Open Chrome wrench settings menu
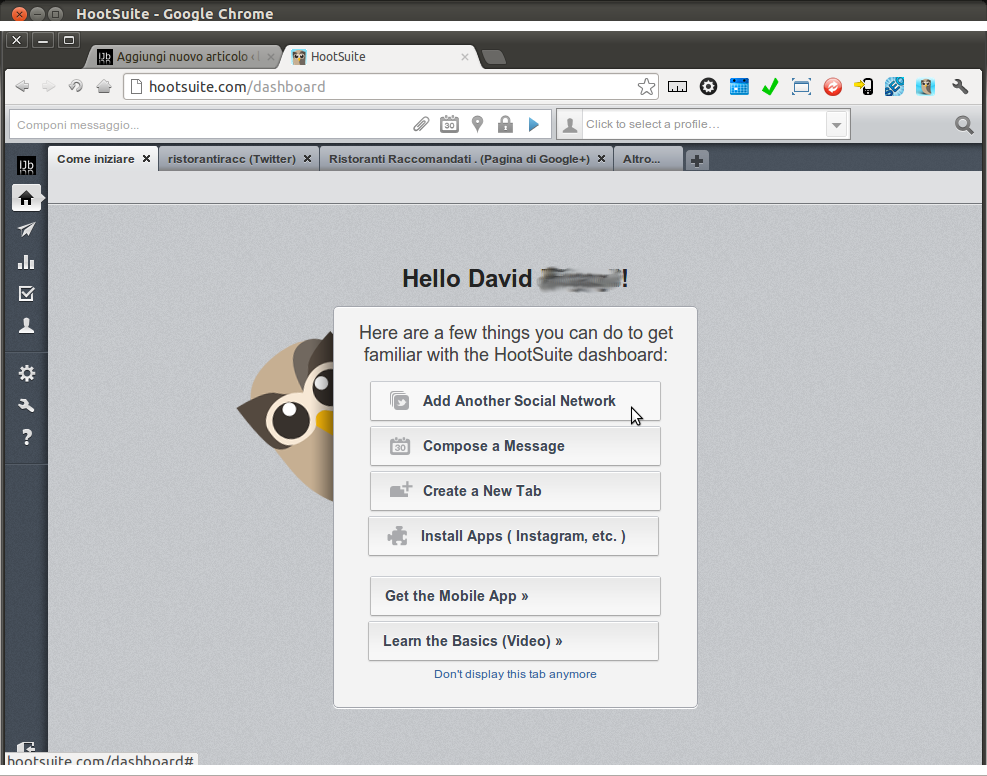 click(x=960, y=87)
